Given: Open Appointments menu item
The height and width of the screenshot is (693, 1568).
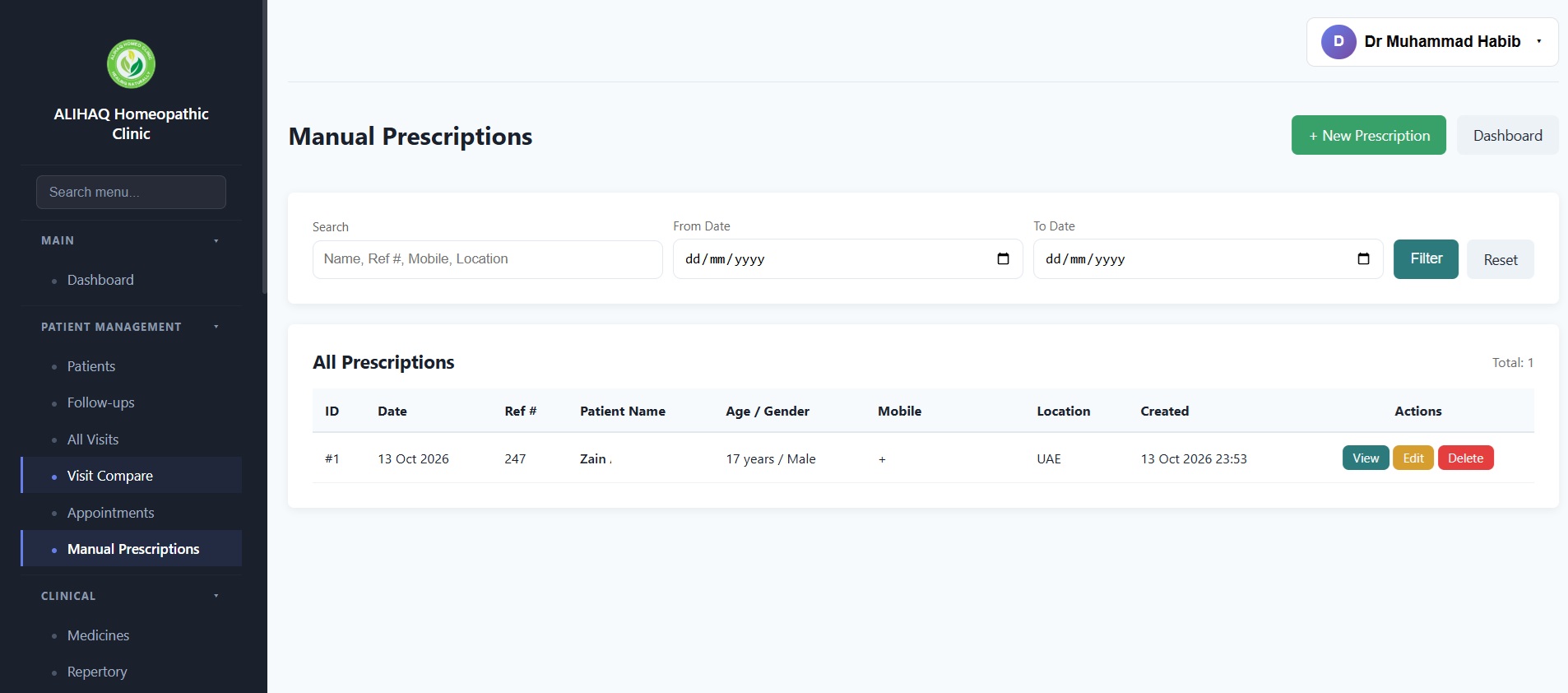Looking at the screenshot, I should tap(132, 513).
